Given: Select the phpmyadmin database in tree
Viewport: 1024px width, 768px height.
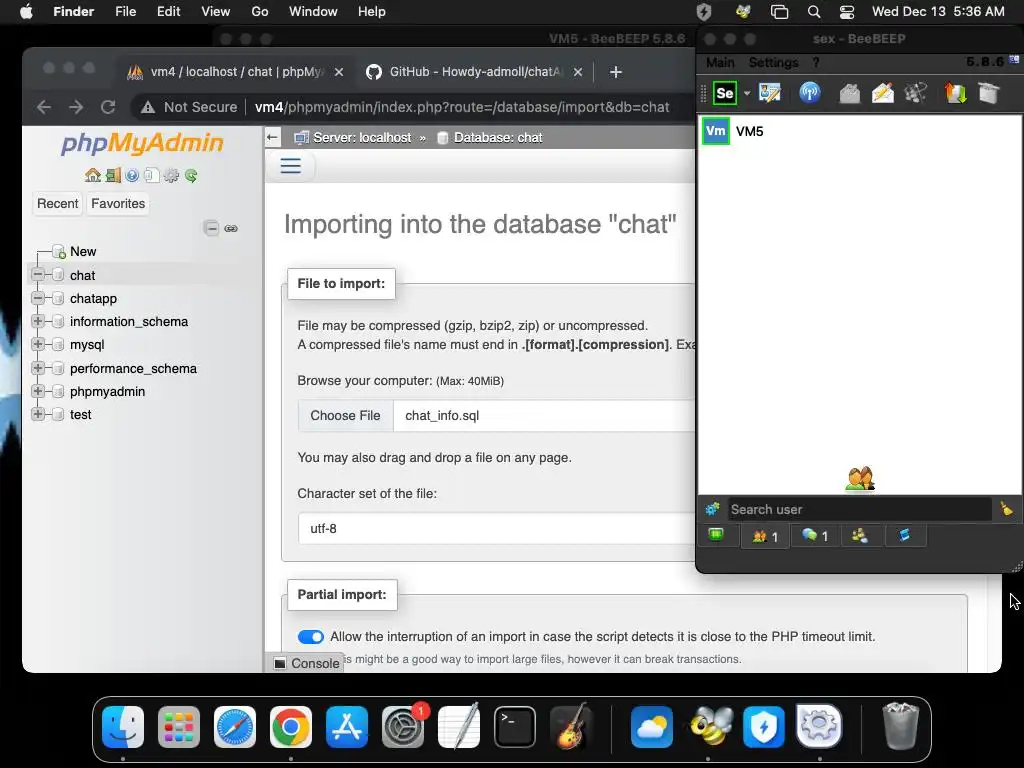Looking at the screenshot, I should [107, 392].
